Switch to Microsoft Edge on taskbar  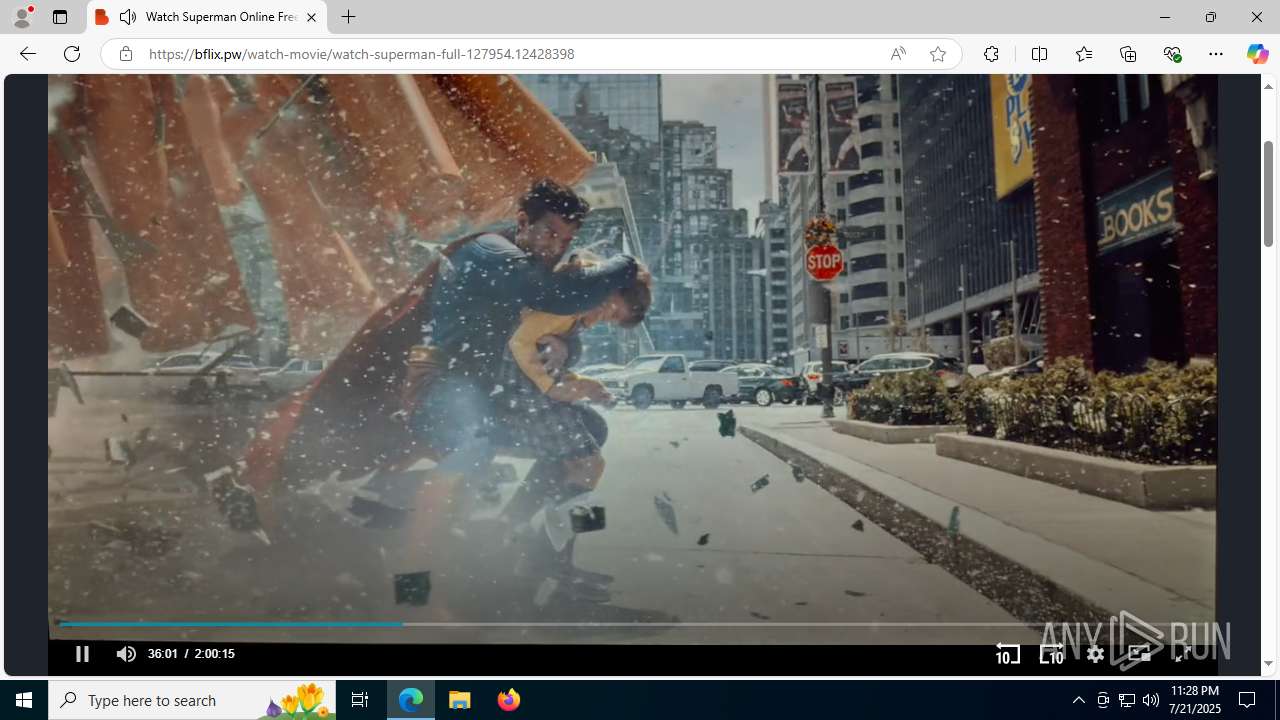[x=411, y=700]
